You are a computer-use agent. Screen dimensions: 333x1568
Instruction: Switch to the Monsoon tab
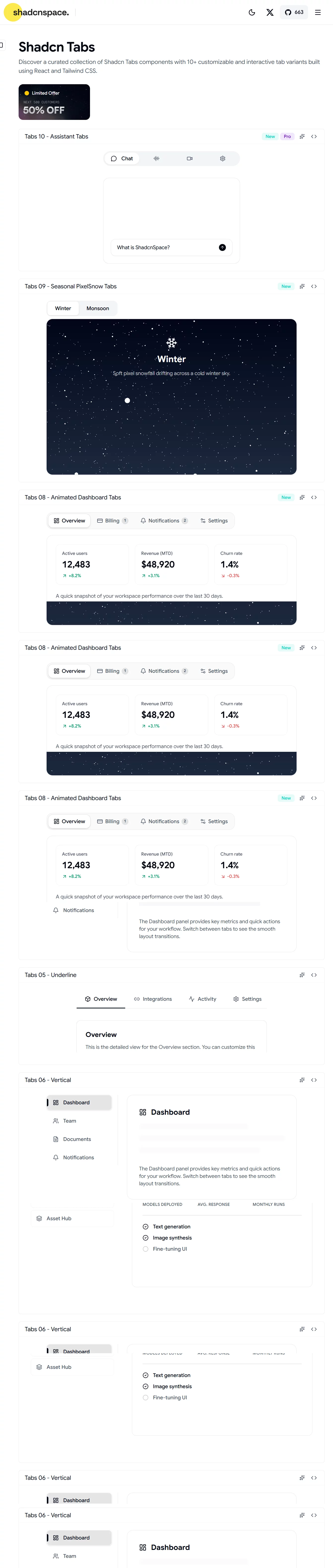click(98, 308)
